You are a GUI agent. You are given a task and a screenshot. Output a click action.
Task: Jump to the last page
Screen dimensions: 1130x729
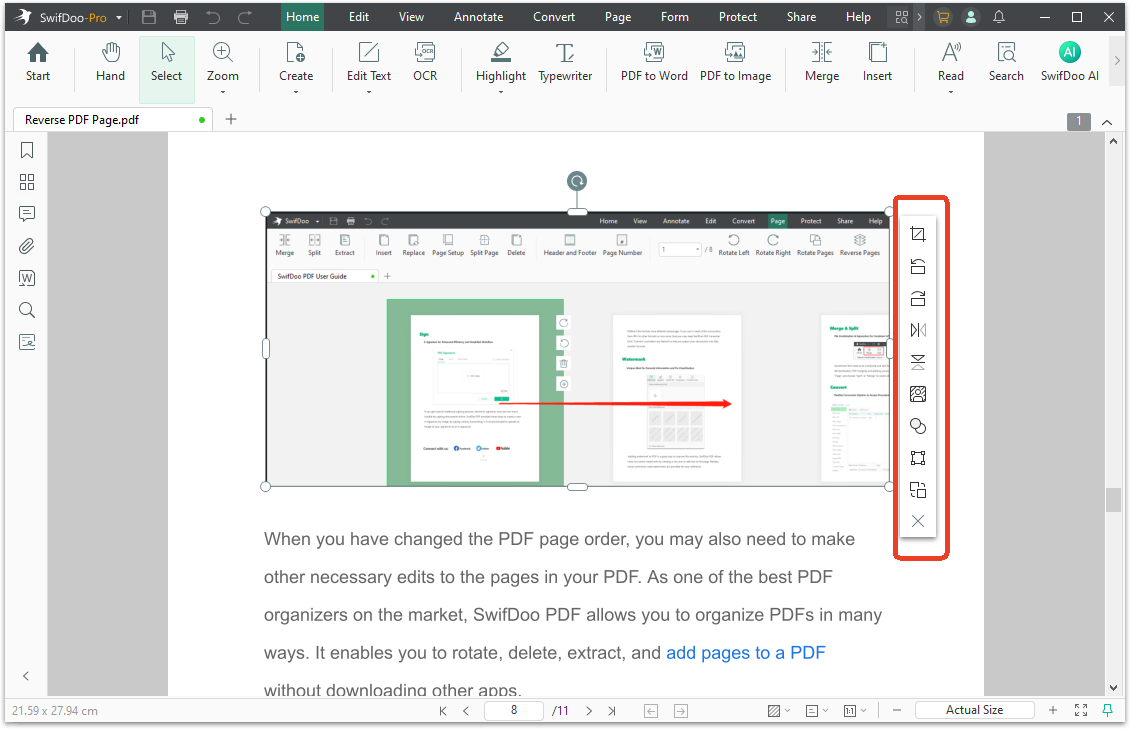(612, 710)
